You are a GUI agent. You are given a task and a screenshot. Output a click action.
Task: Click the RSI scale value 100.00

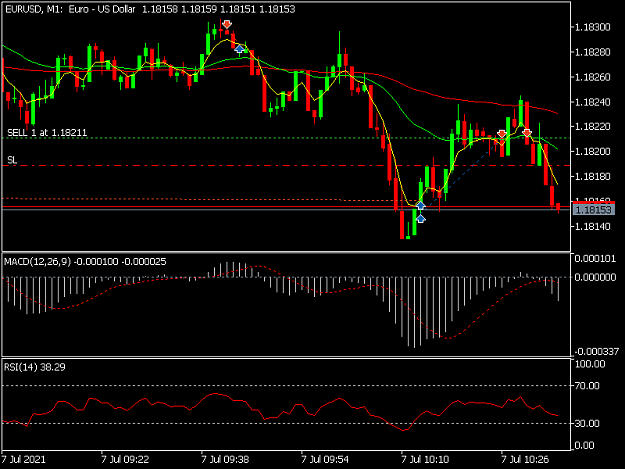[590, 364]
